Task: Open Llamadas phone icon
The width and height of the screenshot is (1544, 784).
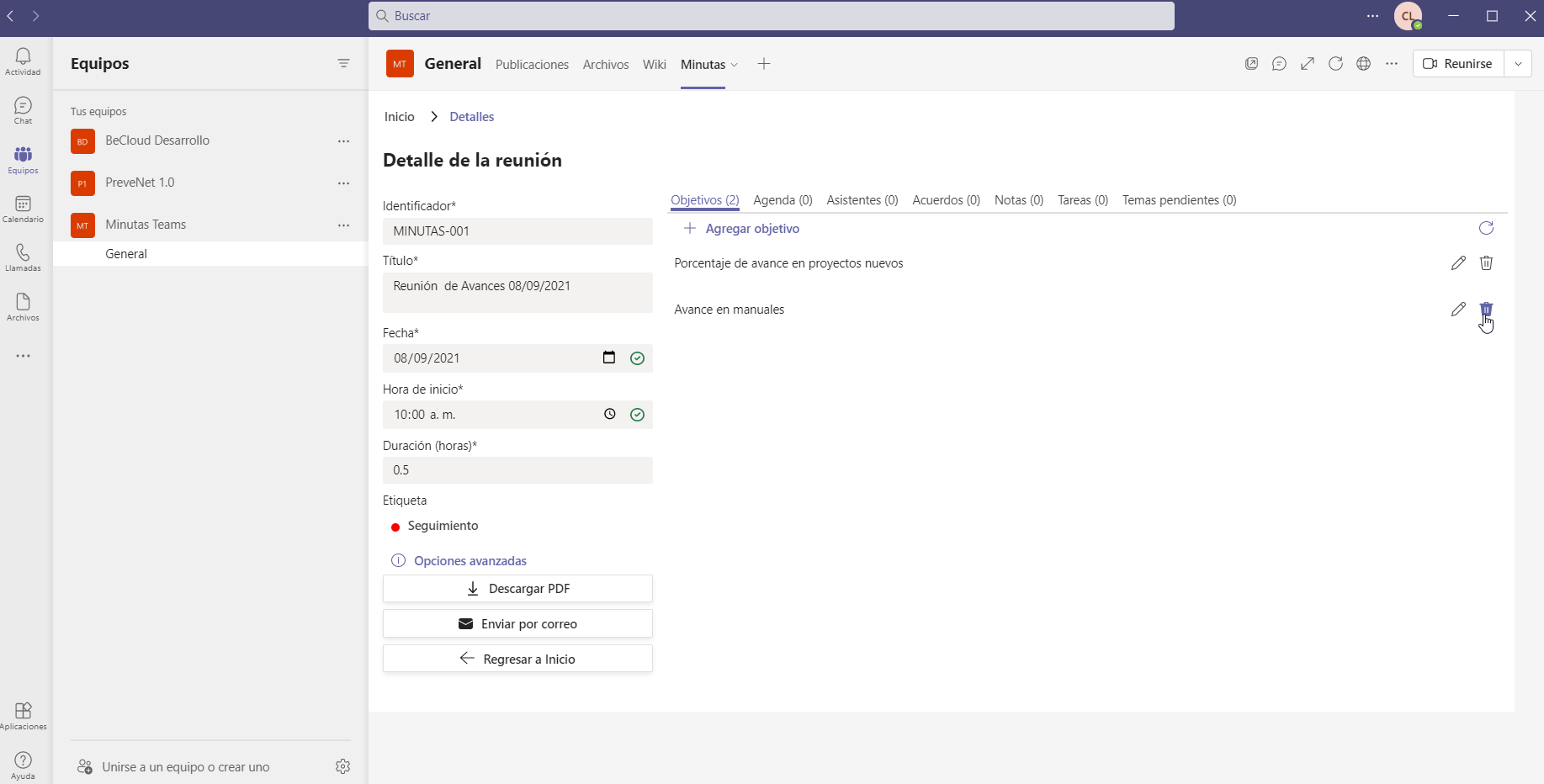Action: tap(23, 257)
